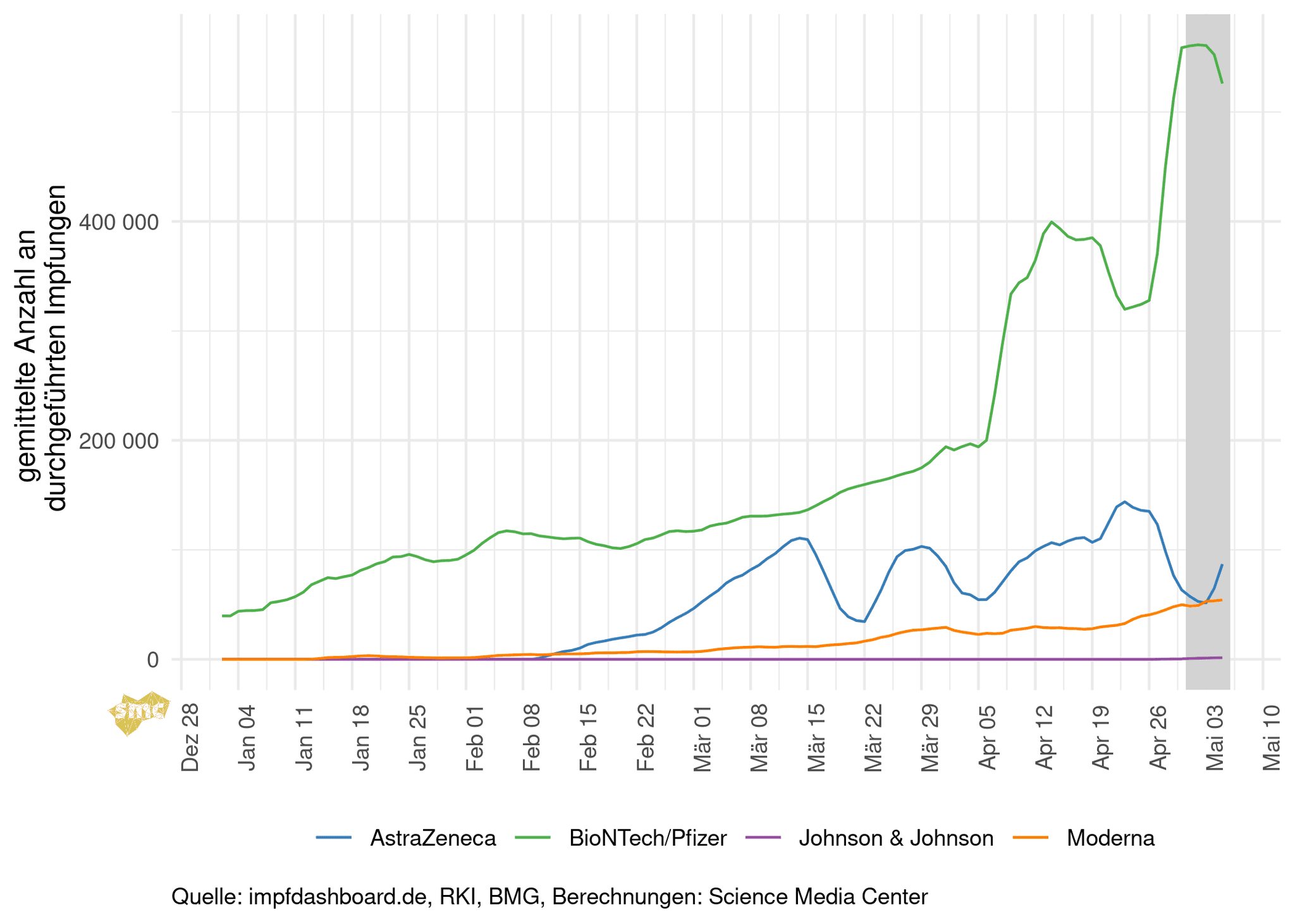Click the Mär 15 x-axis date
The width and height of the screenshot is (1295, 924).
(816, 736)
